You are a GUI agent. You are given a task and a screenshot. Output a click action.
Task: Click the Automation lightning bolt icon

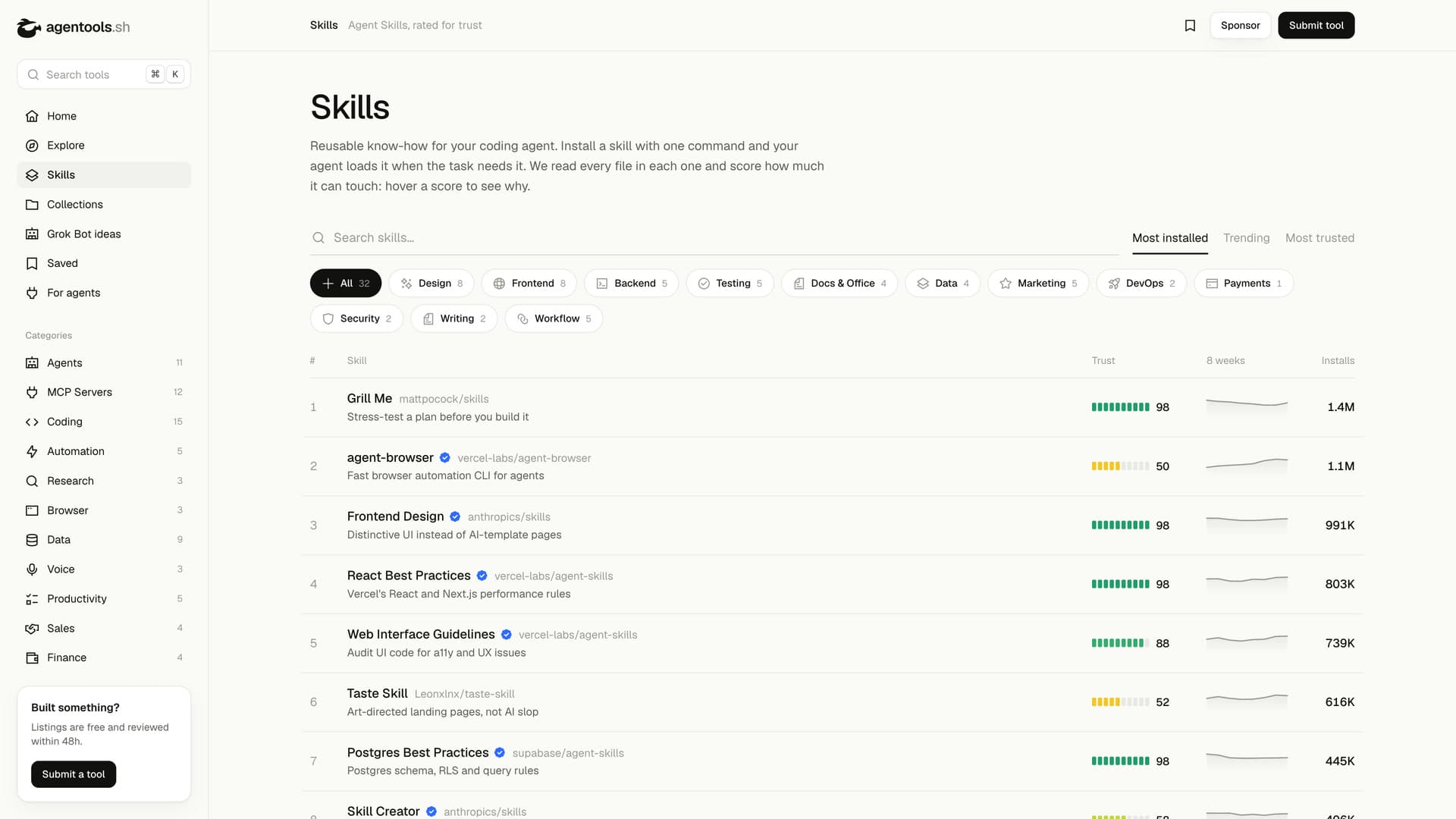click(x=32, y=451)
